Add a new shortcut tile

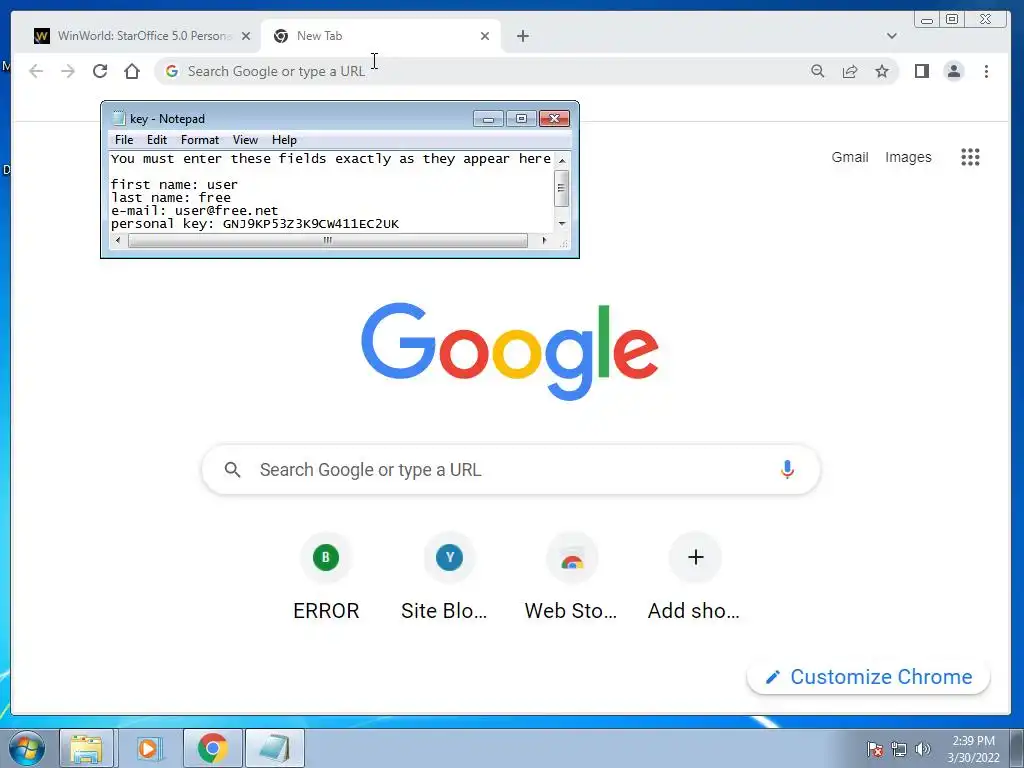[x=695, y=578]
